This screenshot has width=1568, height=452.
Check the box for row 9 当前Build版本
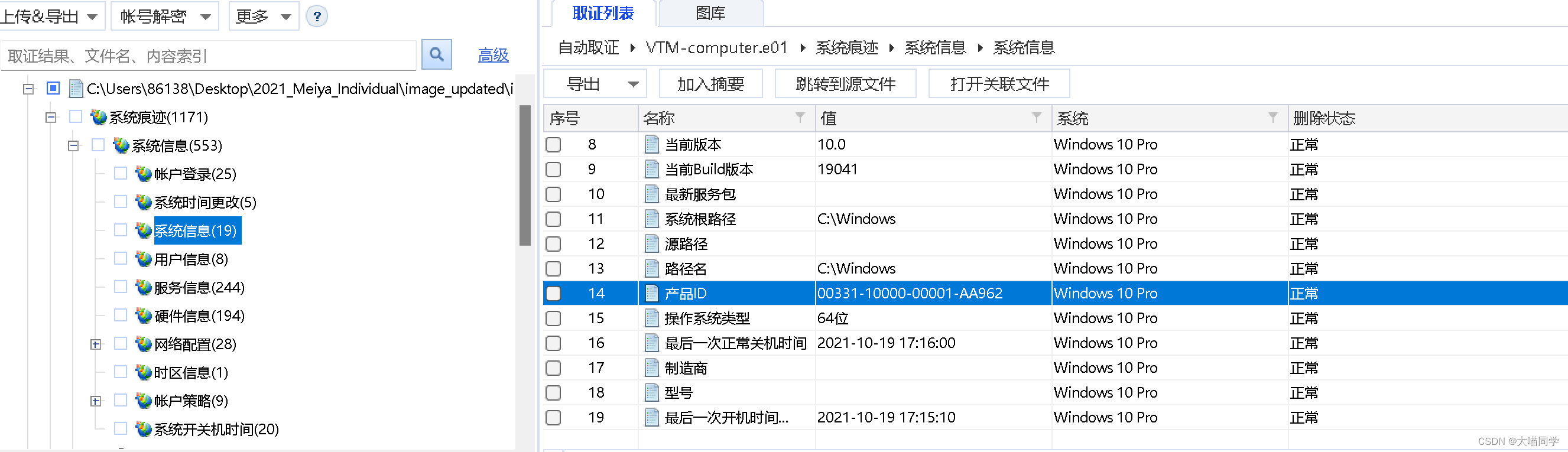(553, 169)
